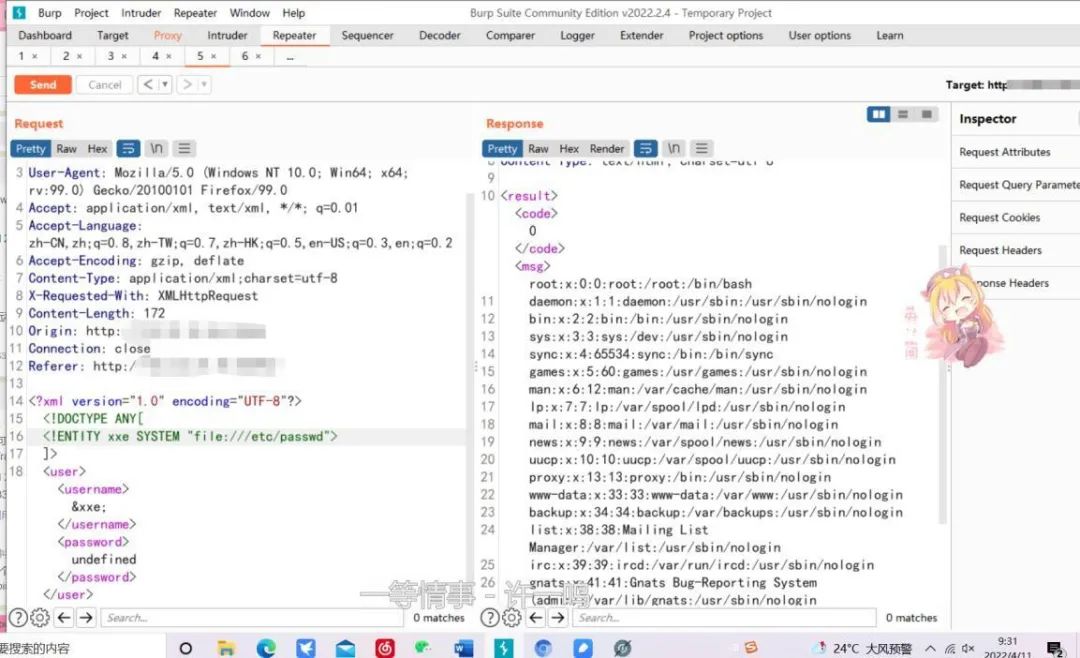Viewport: 1080px width, 658px height.
Task: Switch to combined tabbed layout view
Action: [x=926, y=114]
